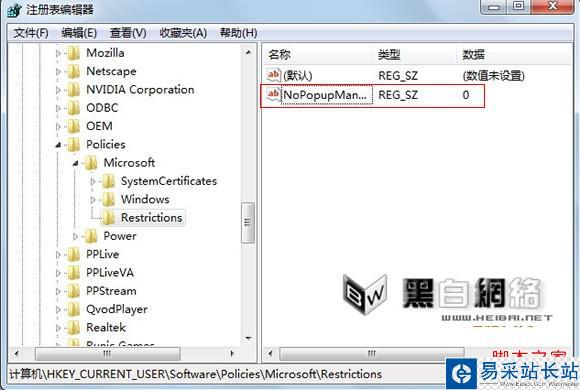Click the SystemCertificates folder icon
This screenshot has width=580, height=390.
[x=108, y=181]
